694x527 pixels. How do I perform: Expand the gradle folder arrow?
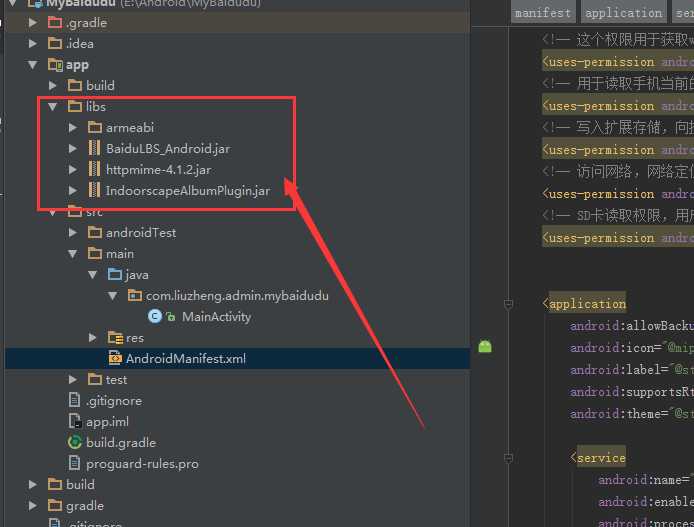[33, 505]
